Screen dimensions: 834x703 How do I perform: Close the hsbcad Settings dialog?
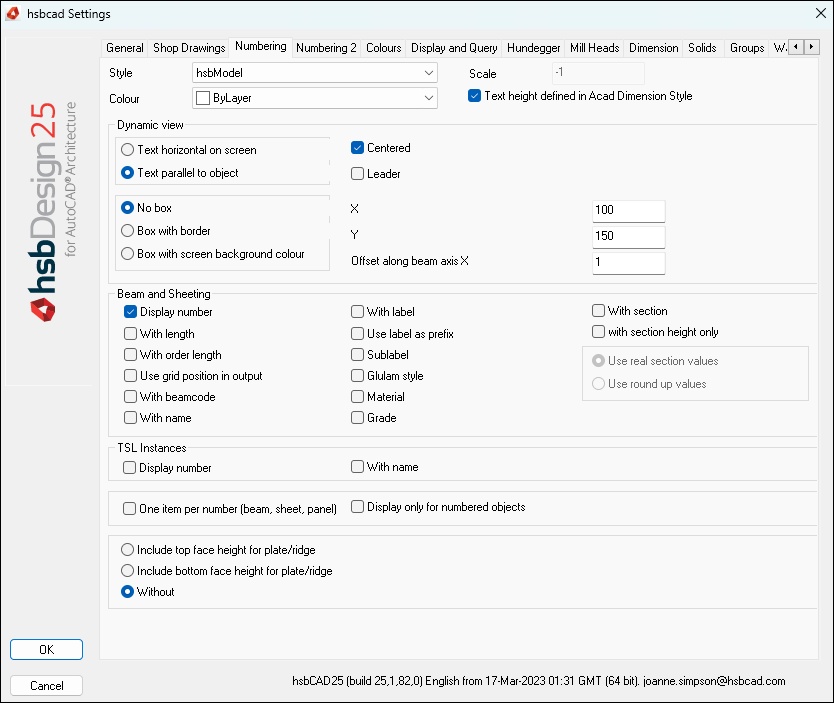click(821, 13)
